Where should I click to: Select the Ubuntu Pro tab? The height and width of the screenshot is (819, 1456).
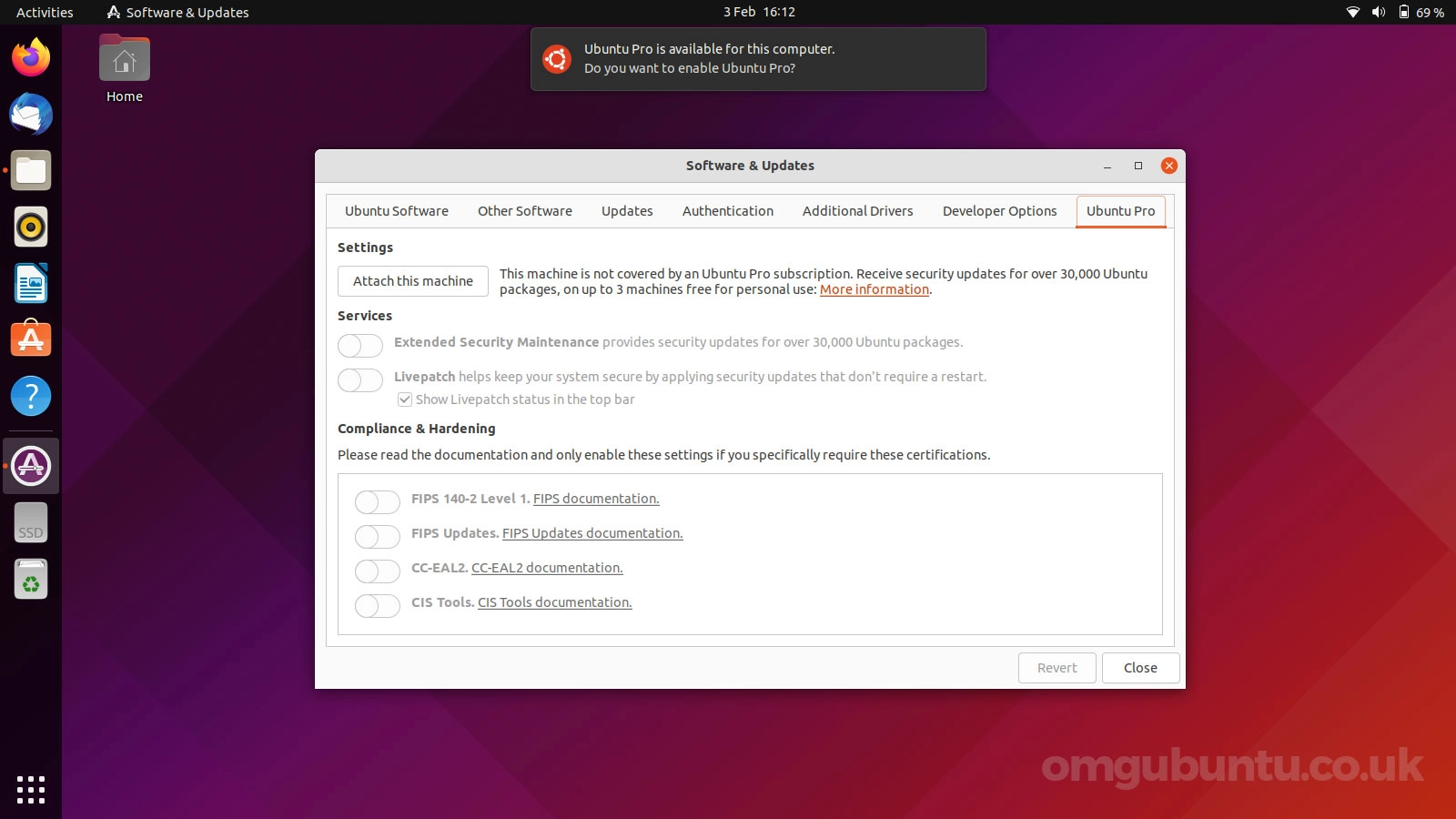click(1121, 211)
